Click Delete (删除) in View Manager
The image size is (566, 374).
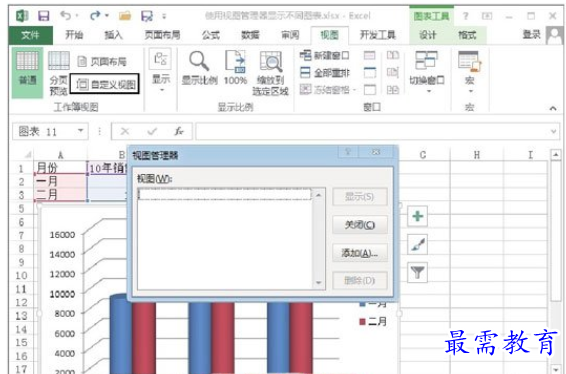[360, 280]
